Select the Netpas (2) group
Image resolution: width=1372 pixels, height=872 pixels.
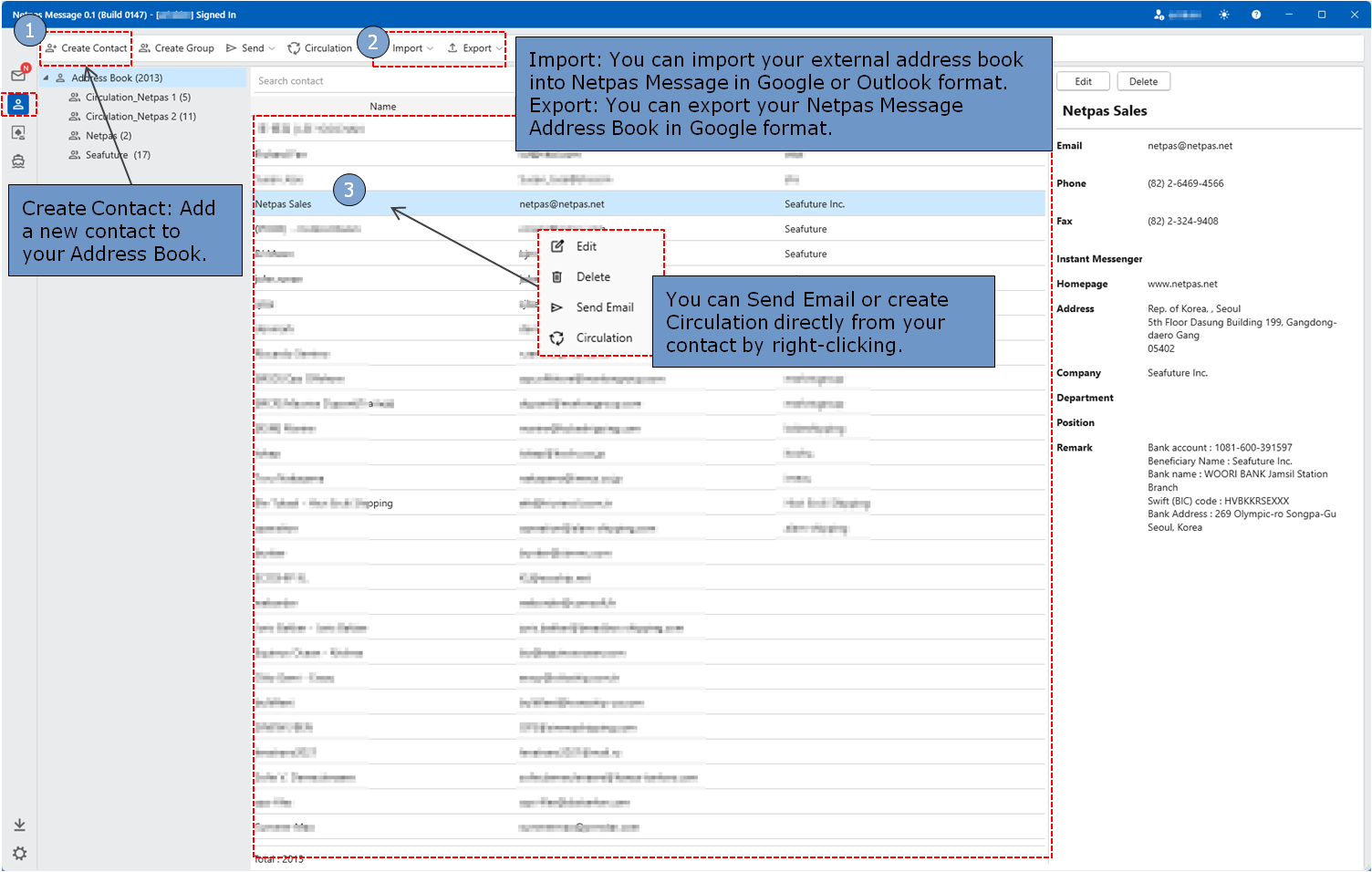[109, 136]
